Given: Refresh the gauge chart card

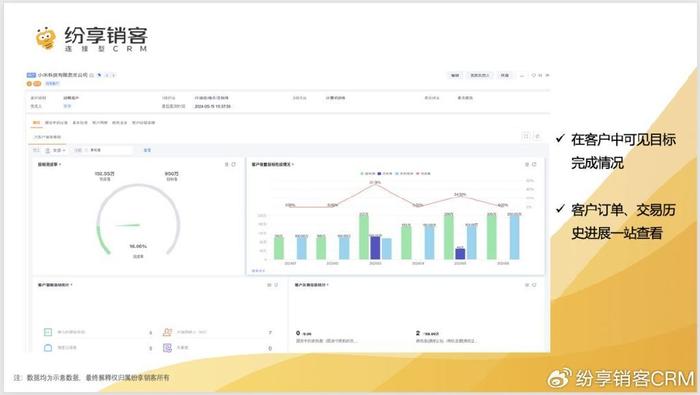Looking at the screenshot, I should click(x=233, y=164).
